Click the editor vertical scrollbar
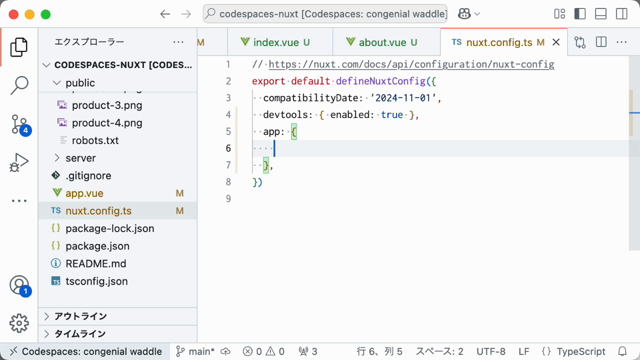640x360 pixels. point(634,153)
